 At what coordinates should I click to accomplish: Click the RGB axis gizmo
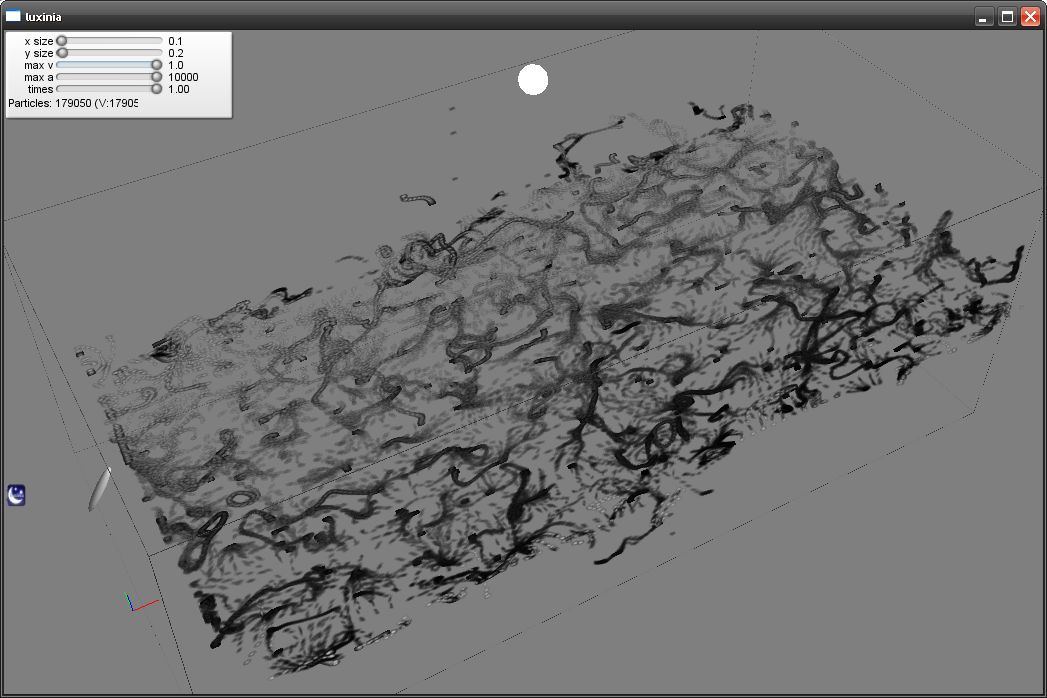coord(138,602)
